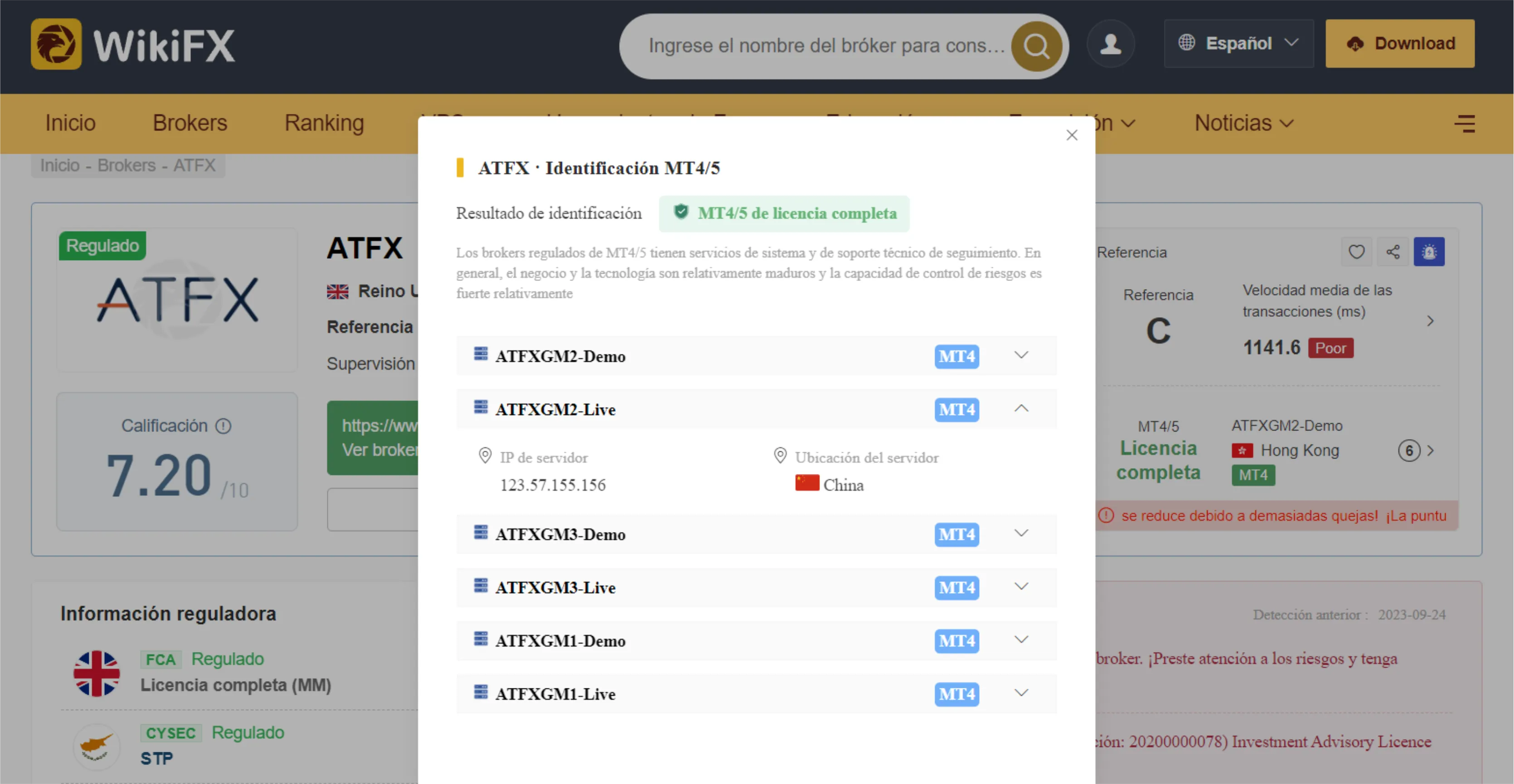This screenshot has width=1514, height=784.
Task: Expand the ATFXGM2-Demo server row
Action: click(x=1021, y=355)
